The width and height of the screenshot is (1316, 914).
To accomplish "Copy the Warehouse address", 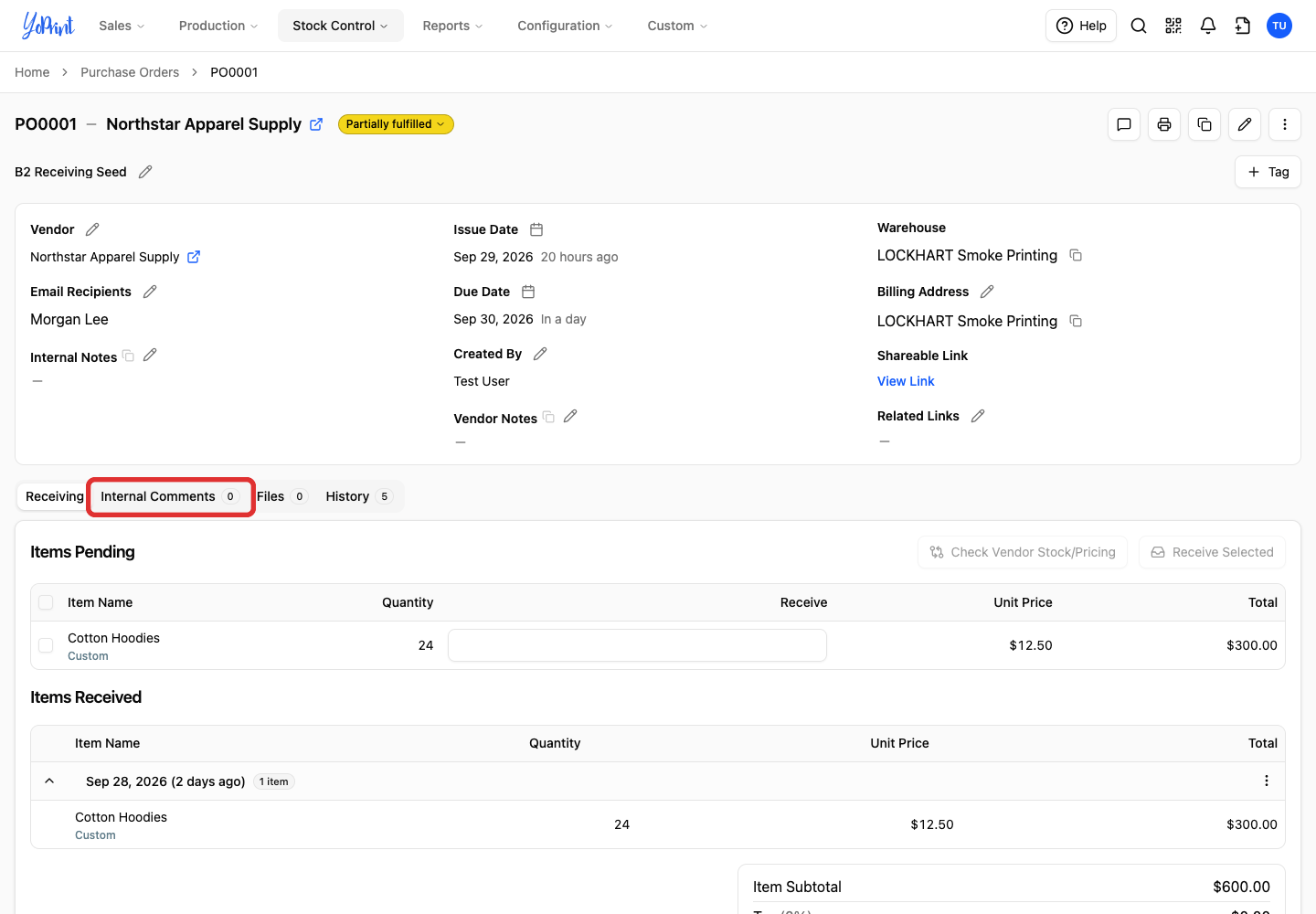I will (1076, 255).
